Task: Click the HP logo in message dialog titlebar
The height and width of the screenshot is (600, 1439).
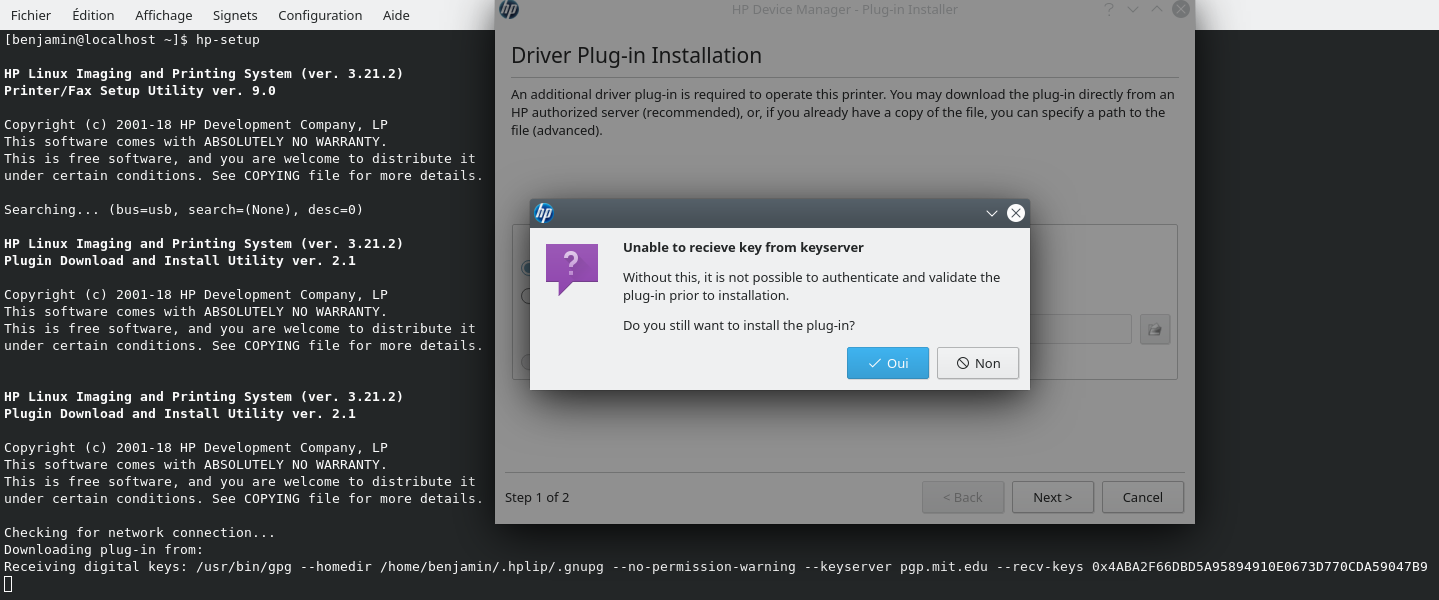Action: [x=544, y=213]
